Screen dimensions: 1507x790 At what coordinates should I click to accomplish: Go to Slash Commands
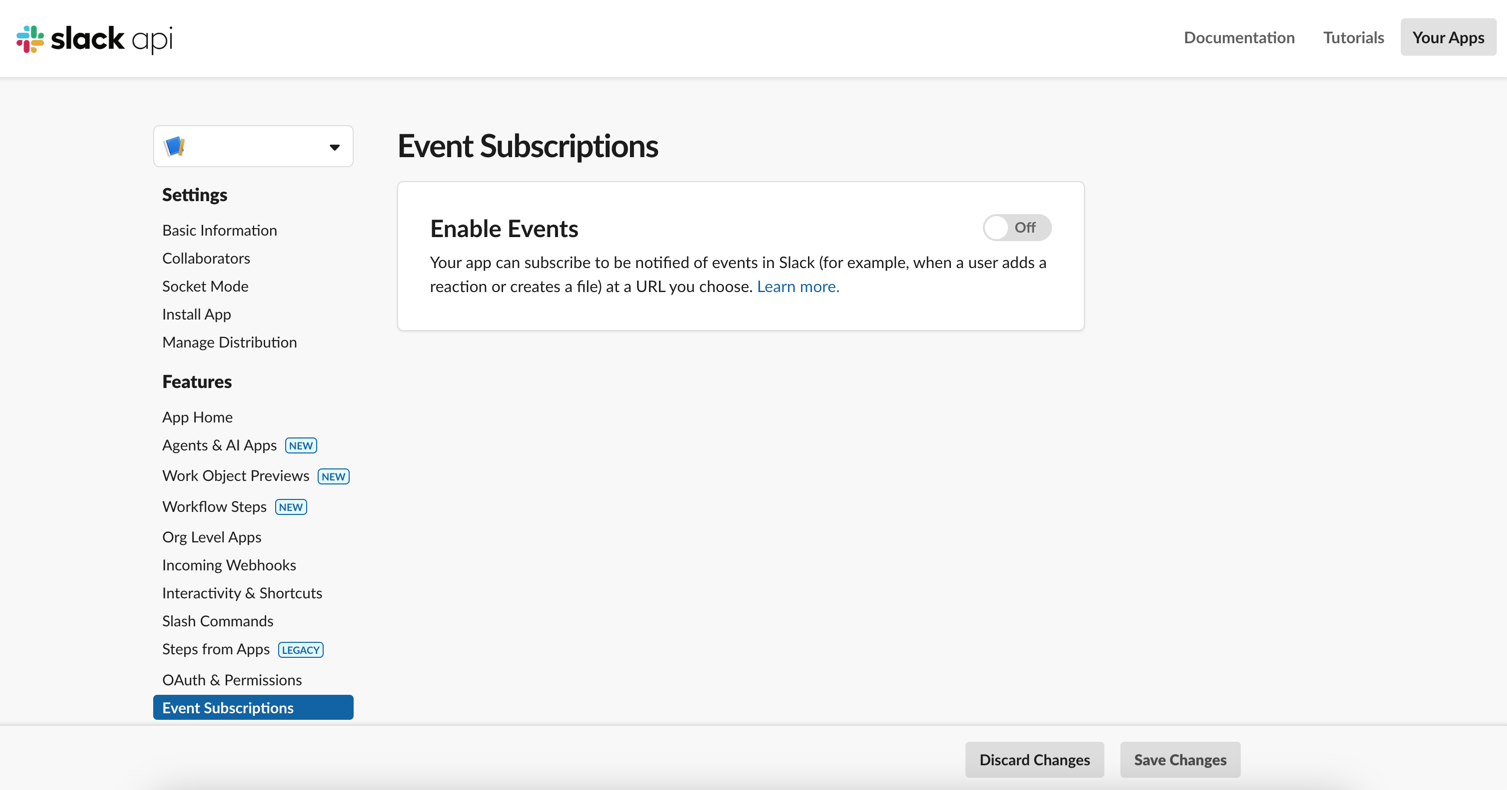[217, 621]
